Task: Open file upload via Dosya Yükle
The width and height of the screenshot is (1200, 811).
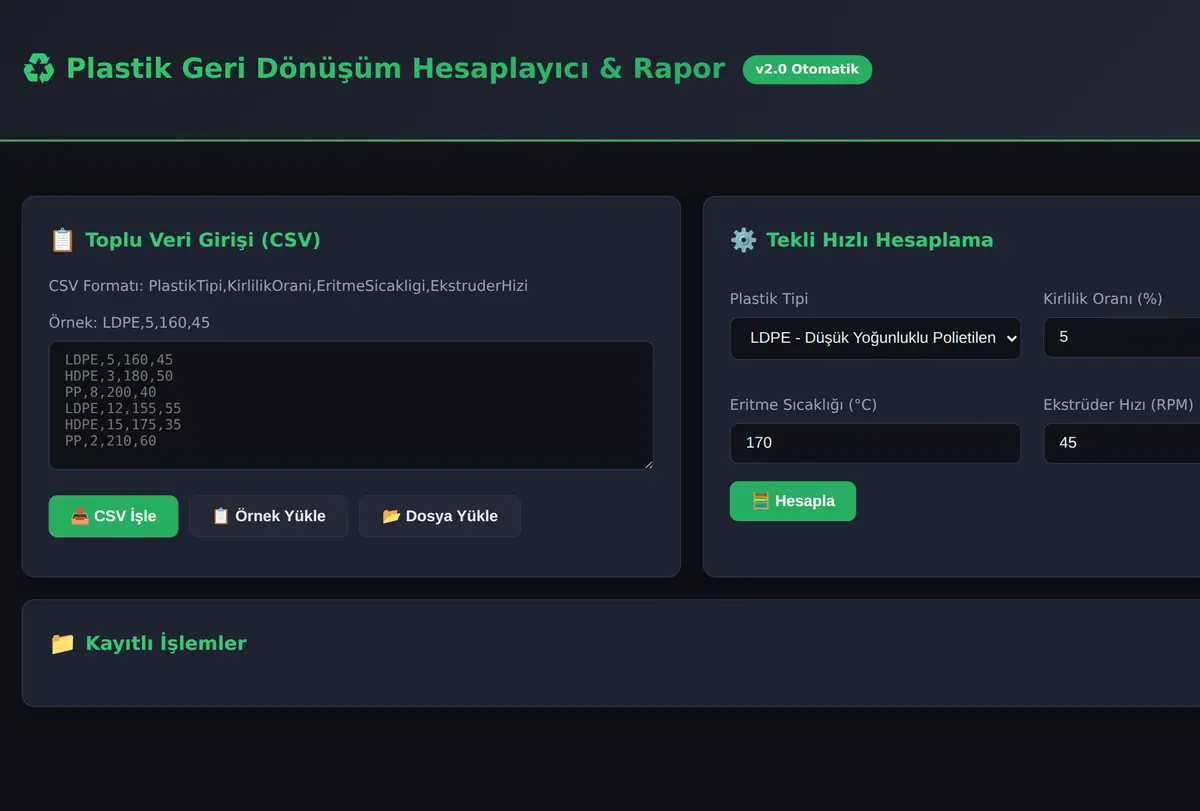Action: pyautogui.click(x=439, y=516)
